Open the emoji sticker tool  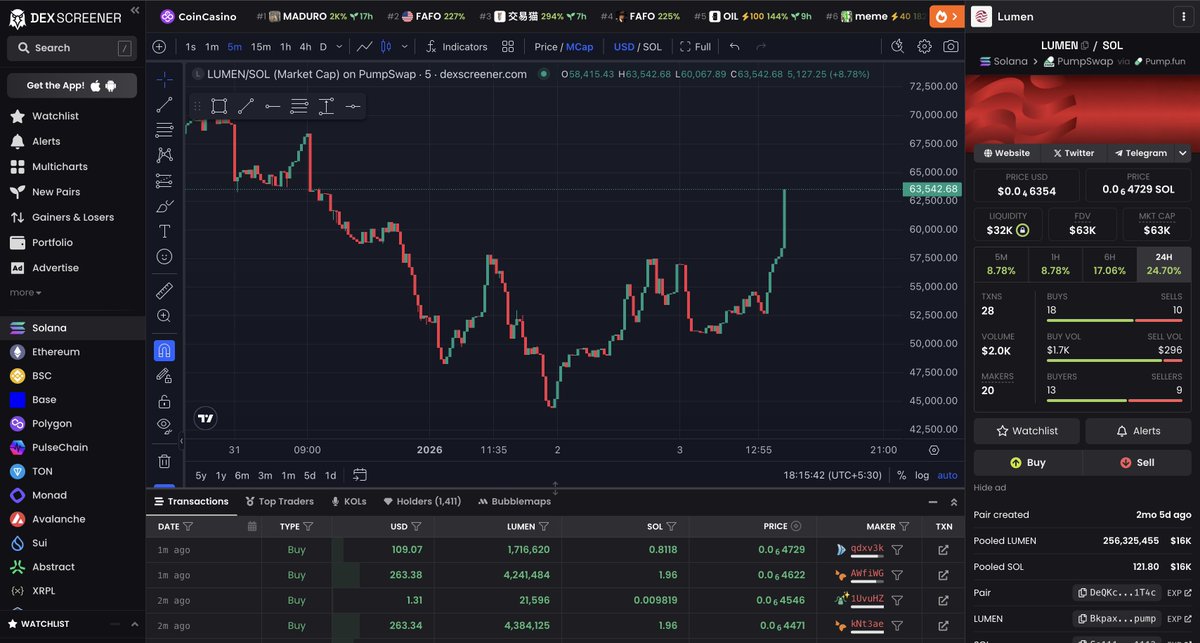(165, 256)
